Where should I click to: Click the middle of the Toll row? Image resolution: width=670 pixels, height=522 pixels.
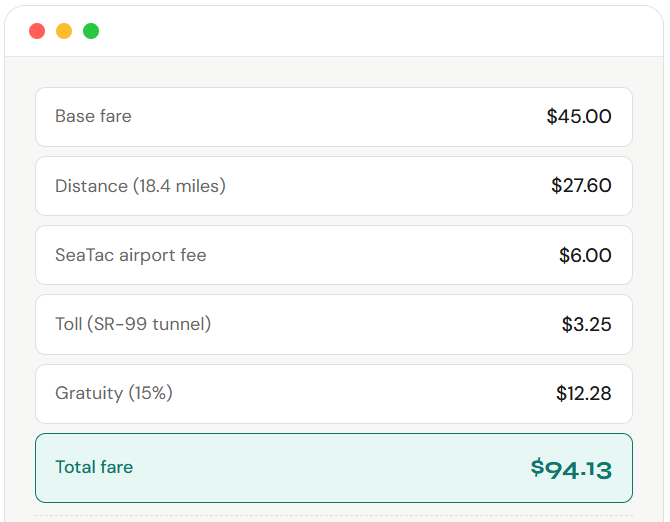334,324
